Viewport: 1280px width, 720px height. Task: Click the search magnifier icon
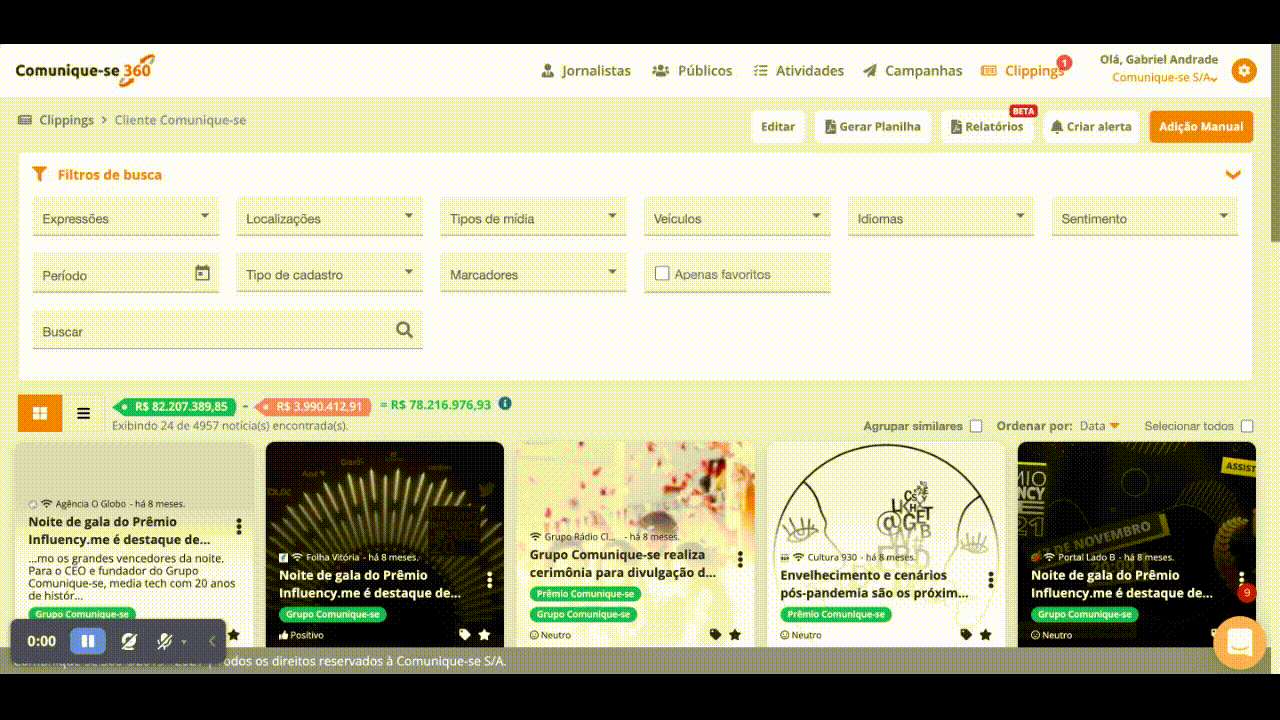click(x=404, y=330)
